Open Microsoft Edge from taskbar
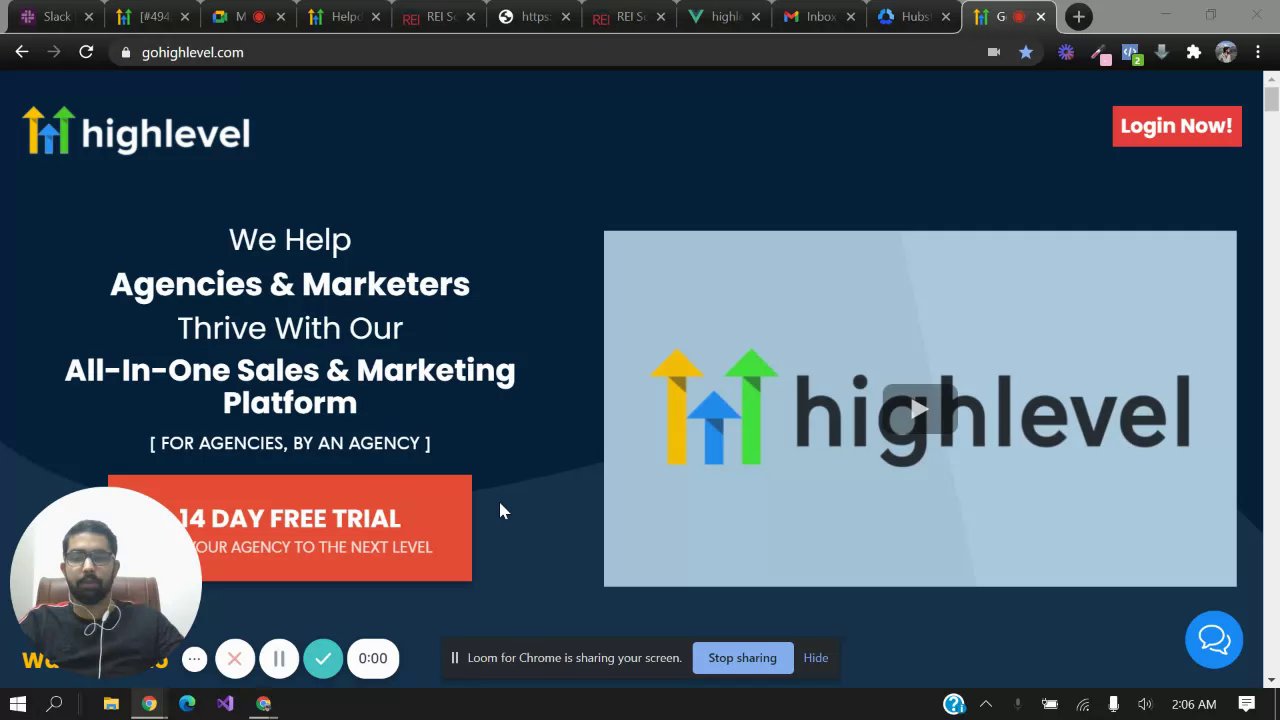The image size is (1280, 720). [187, 704]
